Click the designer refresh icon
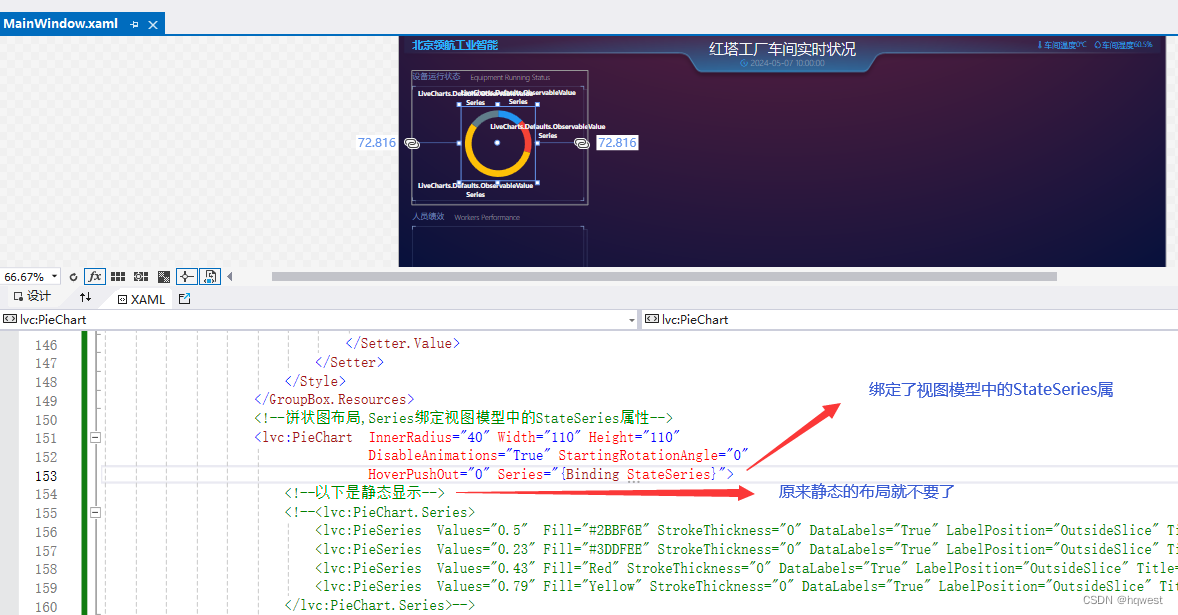 pos(73,276)
